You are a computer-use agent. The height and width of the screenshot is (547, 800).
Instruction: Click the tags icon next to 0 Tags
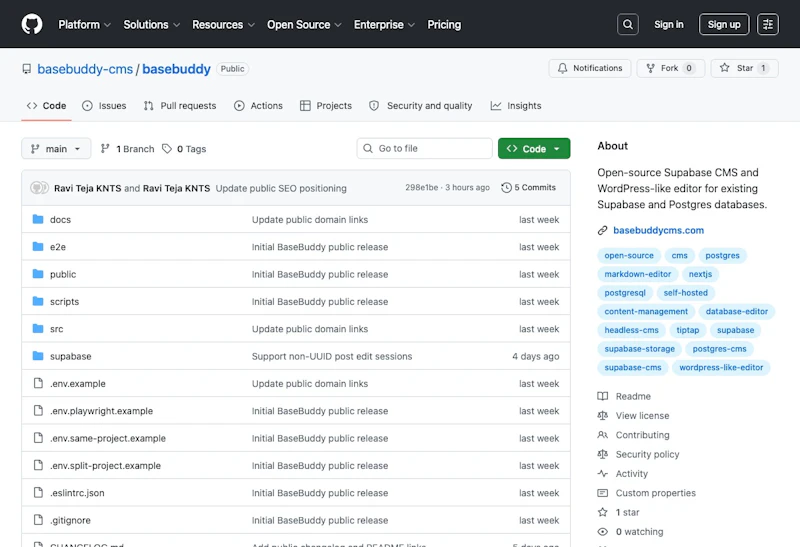[167, 148]
